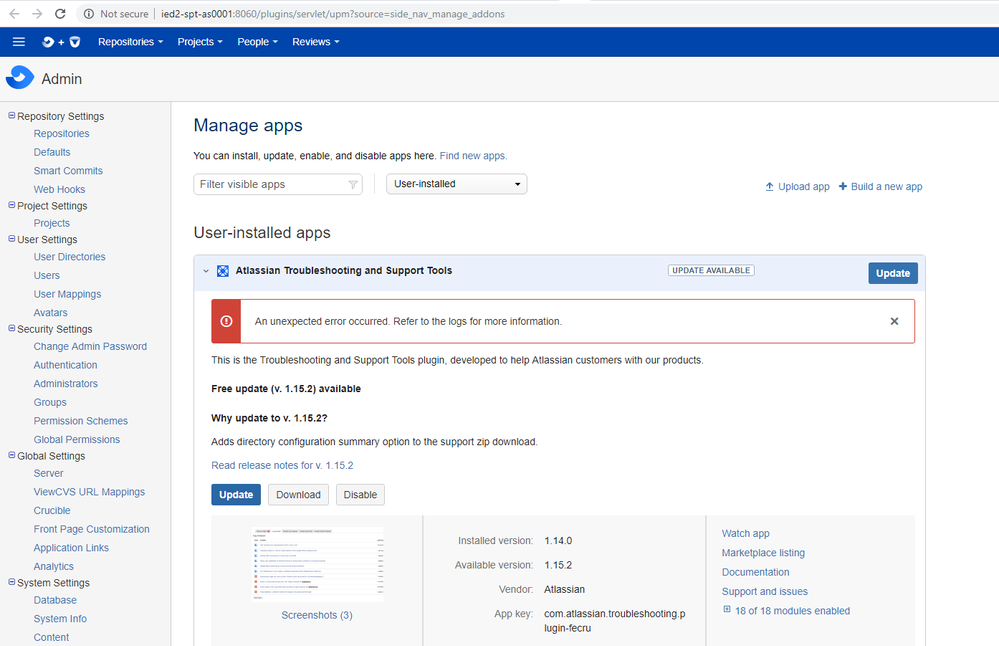Screen dimensions: 999x646
Task: Open System Info page
Action: 60,619
